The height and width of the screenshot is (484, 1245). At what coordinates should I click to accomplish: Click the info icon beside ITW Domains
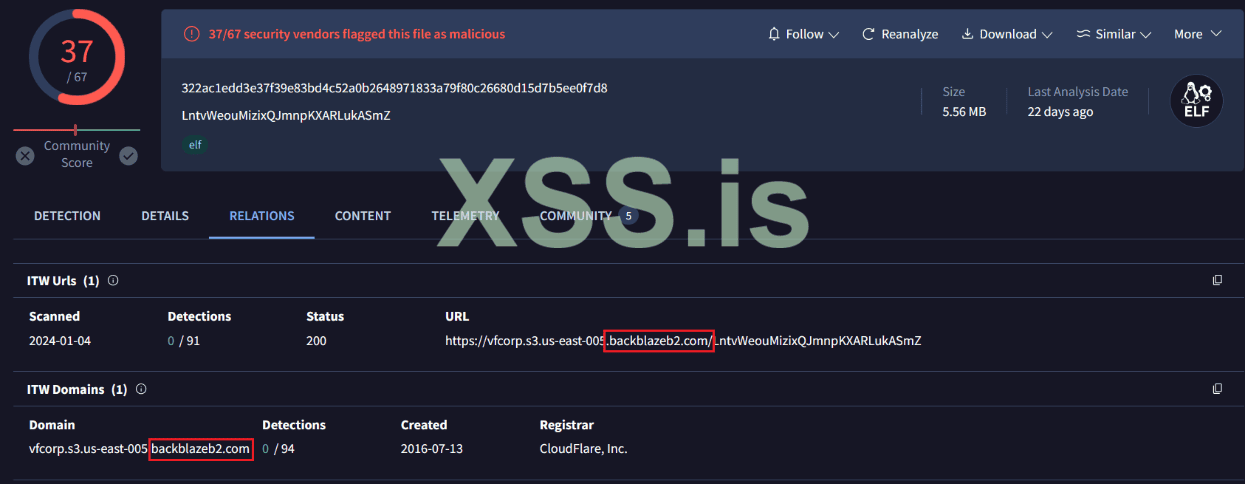[141, 389]
